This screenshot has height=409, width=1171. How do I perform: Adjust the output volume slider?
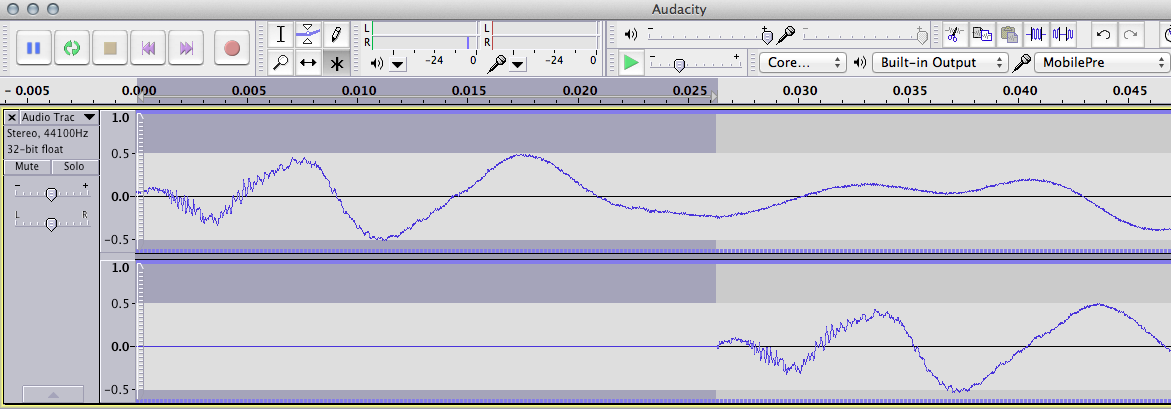[x=709, y=34]
